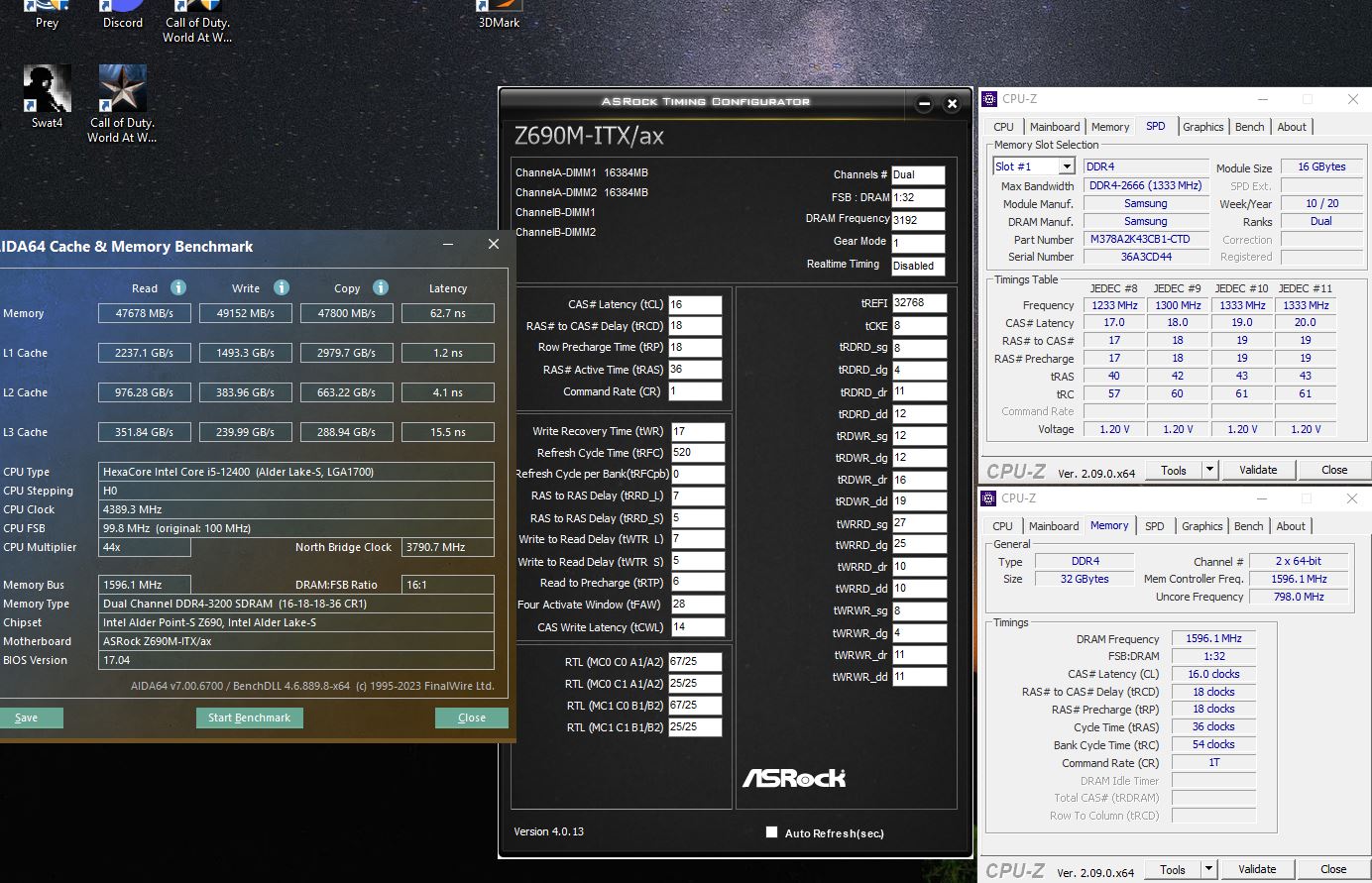This screenshot has width=1372, height=883.
Task: Click the Refresh Cycle Time (tRFC) field
Action: coord(697,452)
